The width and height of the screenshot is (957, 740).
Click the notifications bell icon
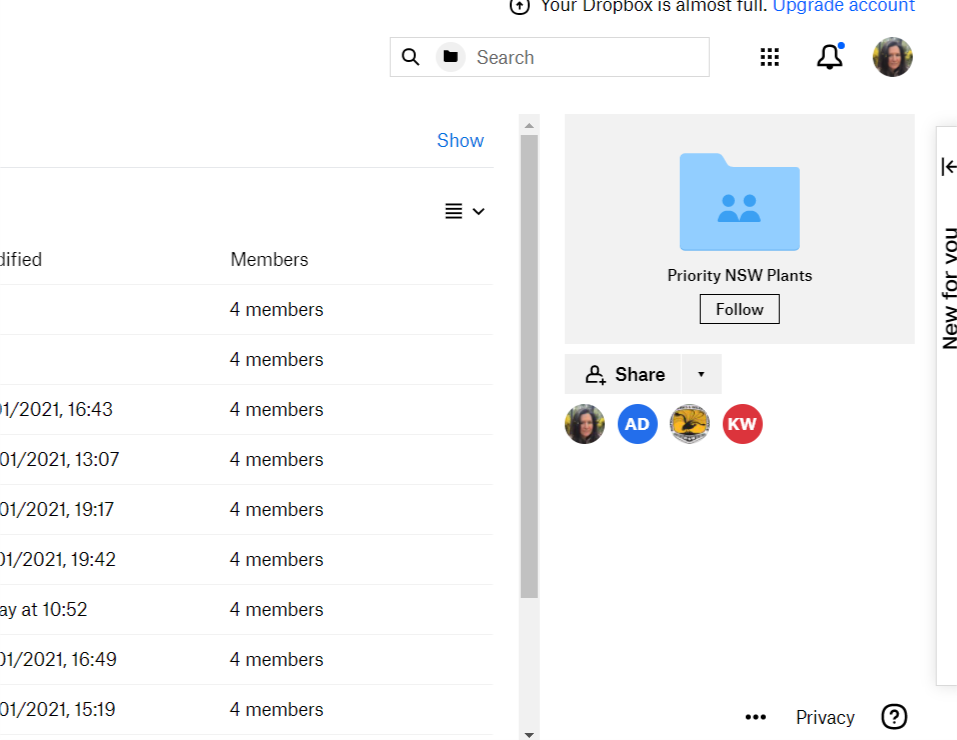point(828,57)
